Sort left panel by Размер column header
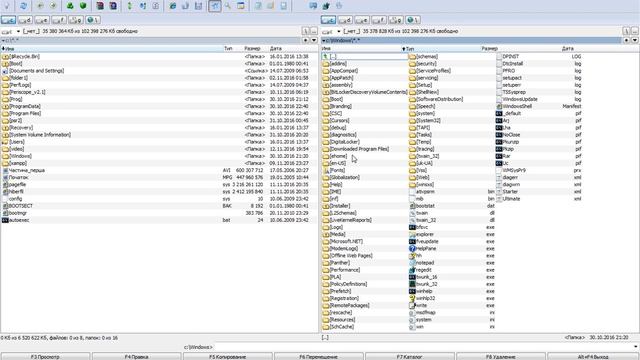 (252, 49)
